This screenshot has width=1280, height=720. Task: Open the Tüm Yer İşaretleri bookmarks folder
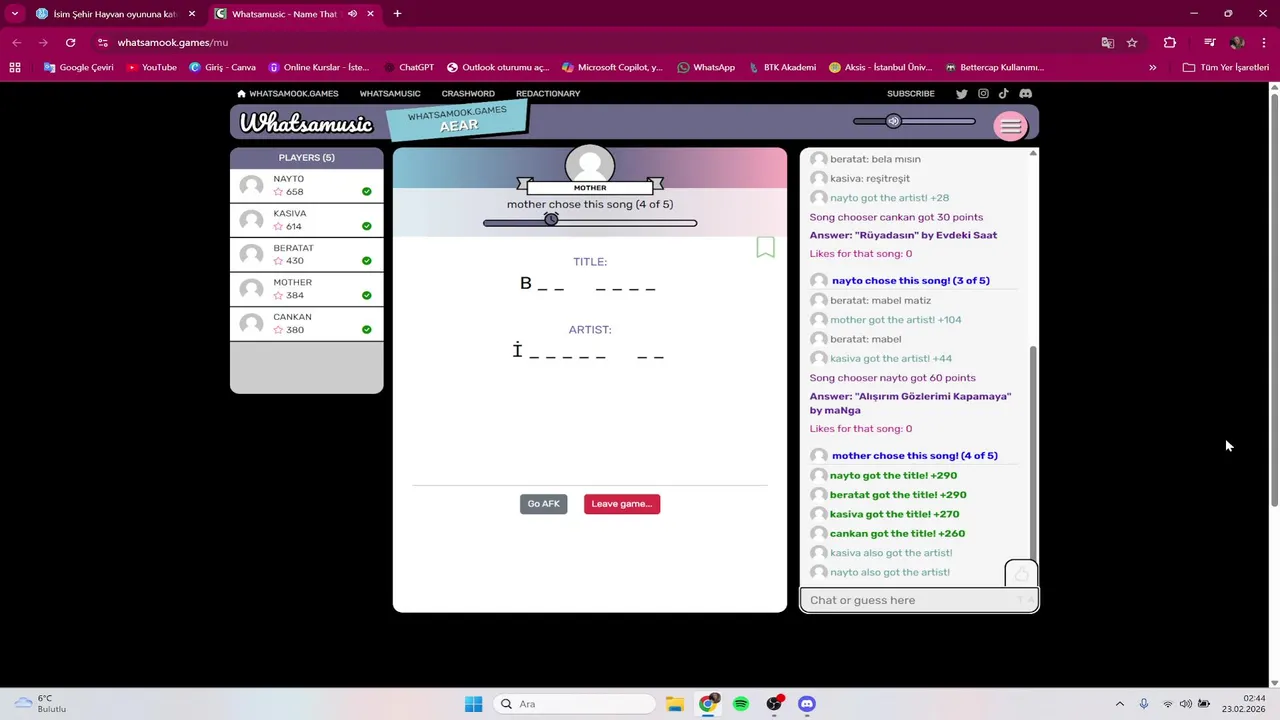1225,68
